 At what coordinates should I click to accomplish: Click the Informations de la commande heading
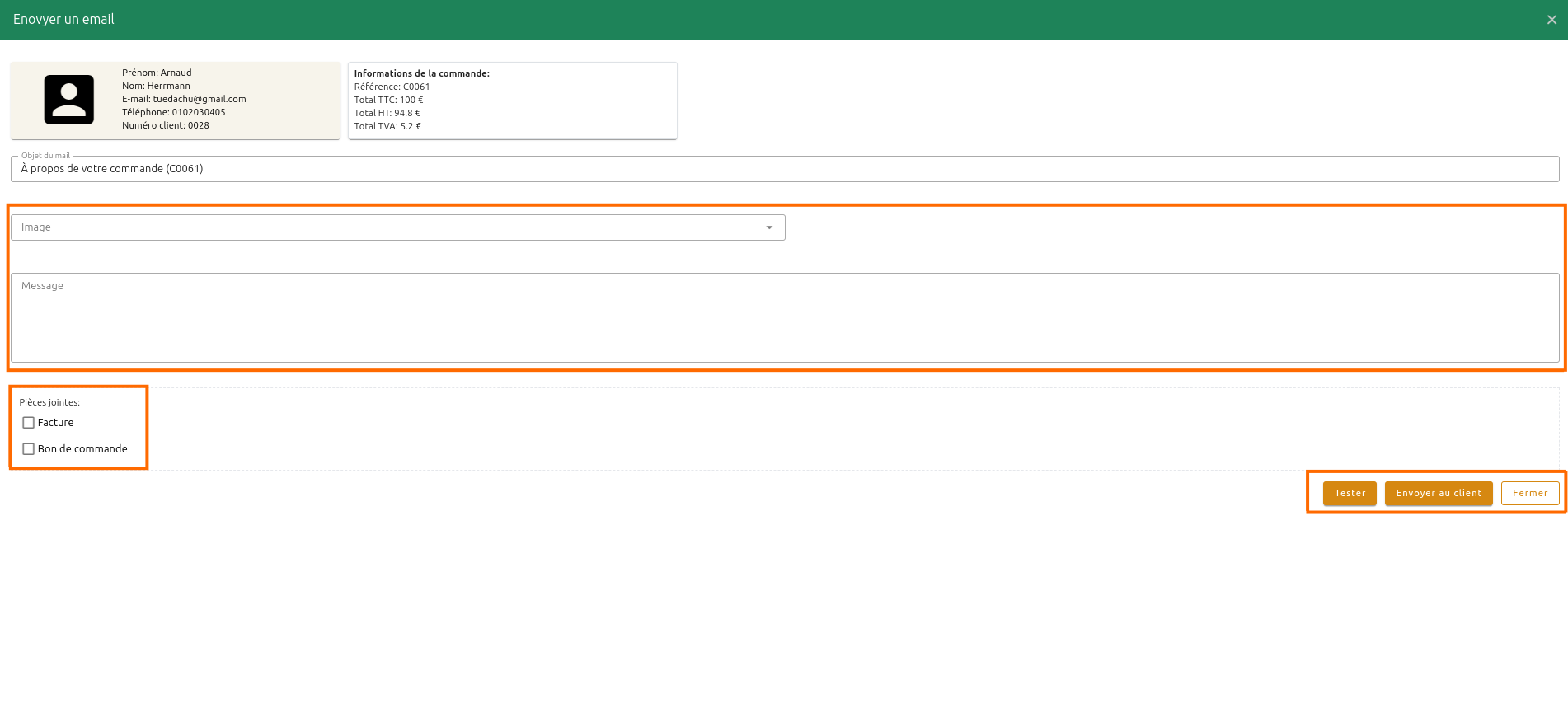pyautogui.click(x=421, y=73)
